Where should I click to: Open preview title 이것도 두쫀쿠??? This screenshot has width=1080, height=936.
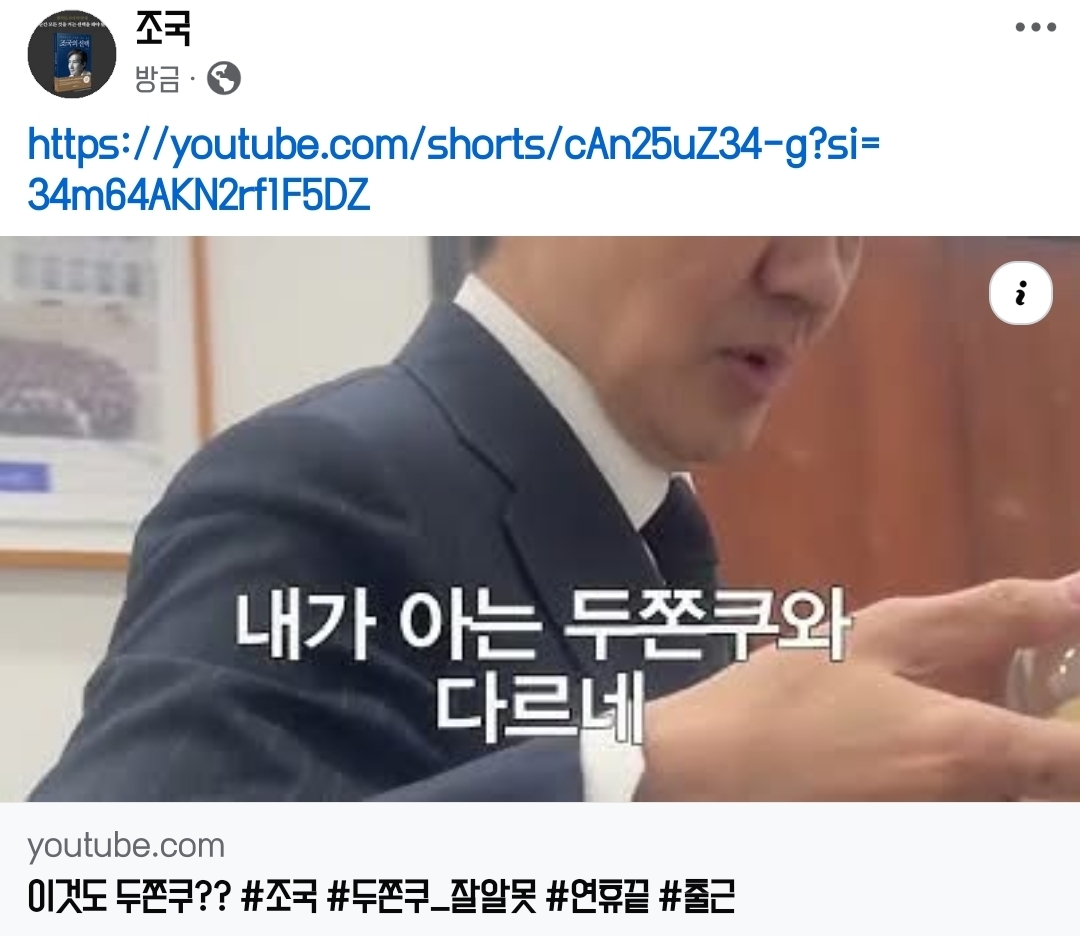tap(129, 896)
